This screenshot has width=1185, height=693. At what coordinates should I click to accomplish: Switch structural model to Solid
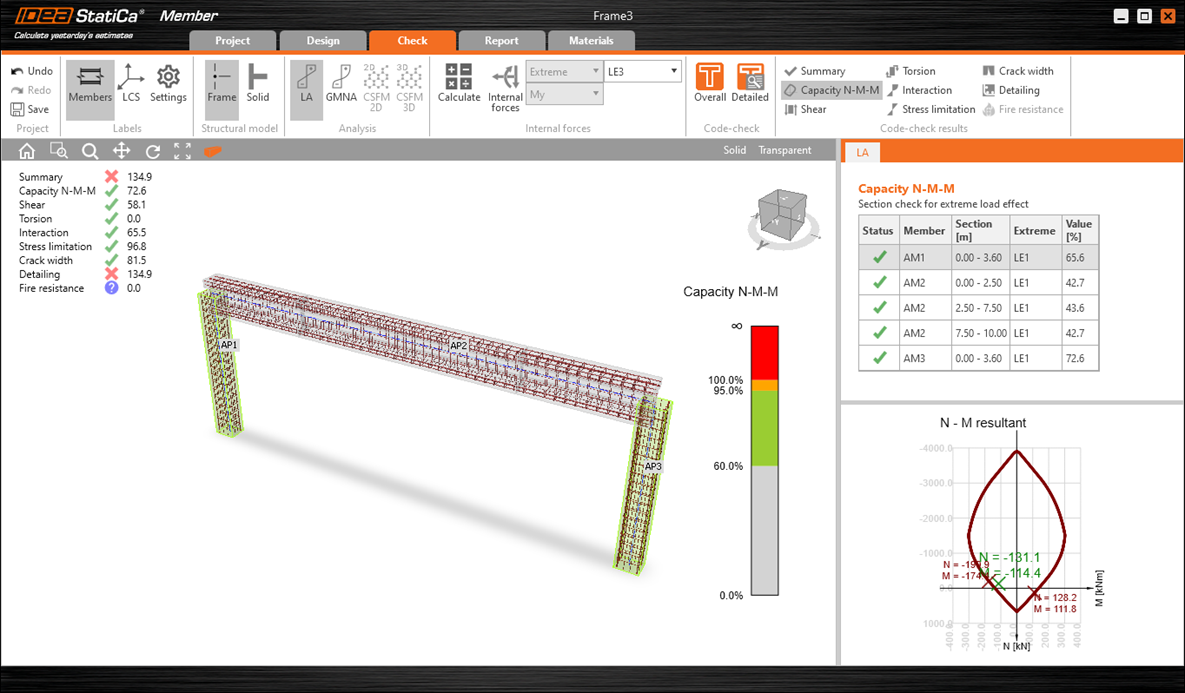[257, 83]
